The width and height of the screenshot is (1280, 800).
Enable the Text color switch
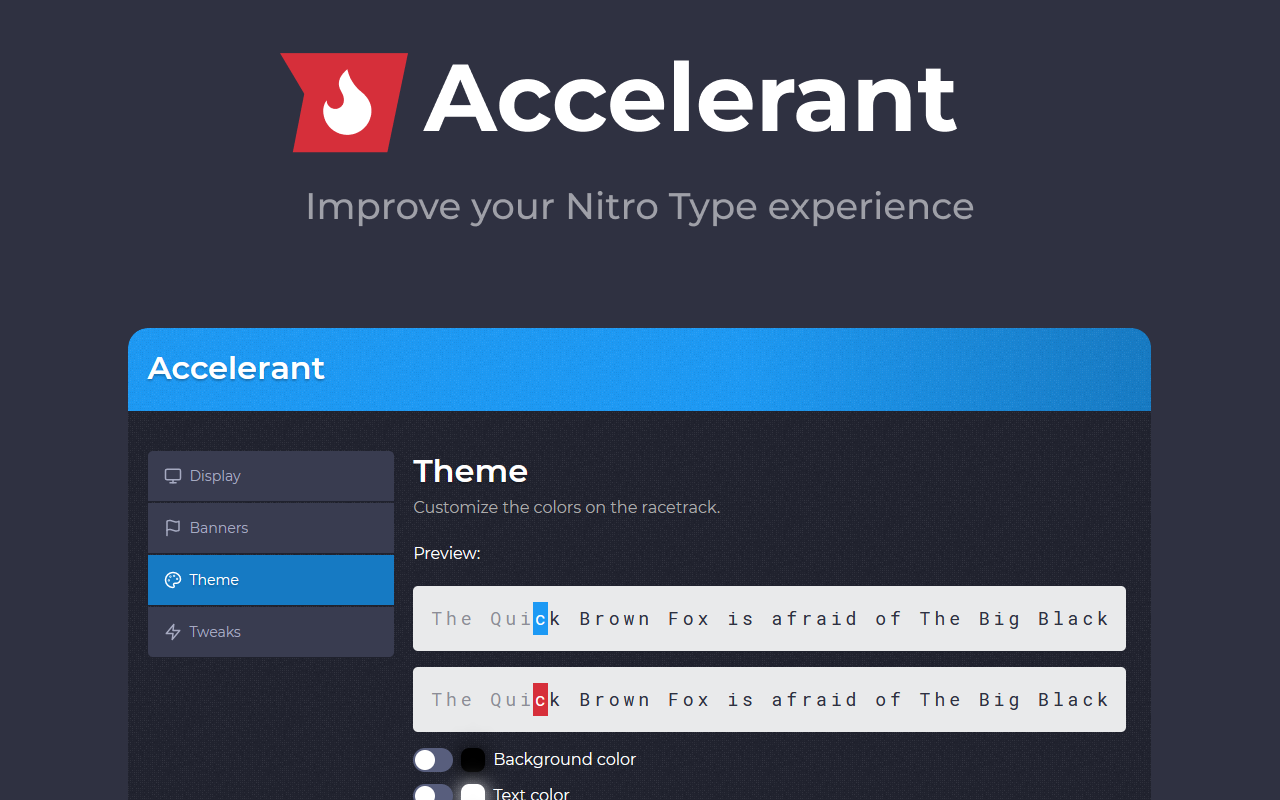[433, 793]
